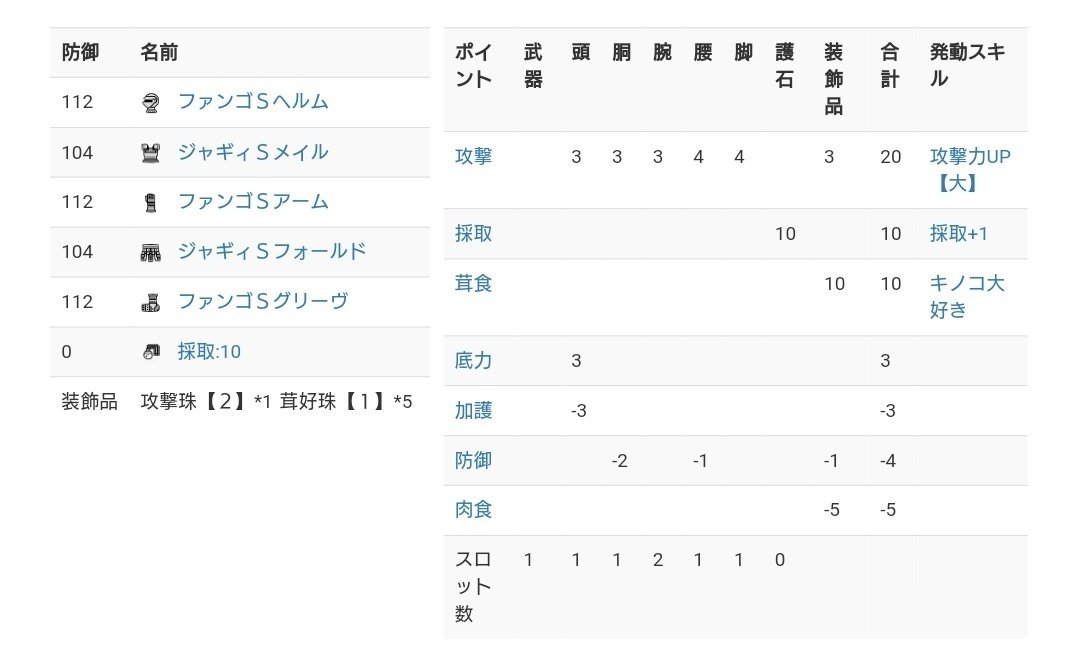Click the greaves icon beside ファンゴSグリーヴ
Image resolution: width=1080 pixels, height=668 pixels.
(x=151, y=302)
